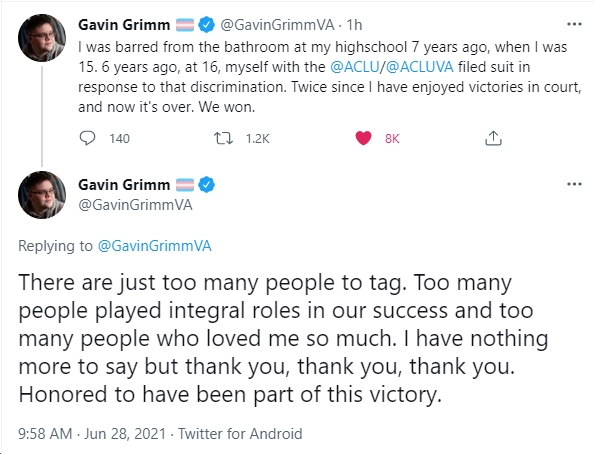Click the Gavin Grimm name on first tweet
Image resolution: width=594 pixels, height=454 pixels.
(124, 25)
